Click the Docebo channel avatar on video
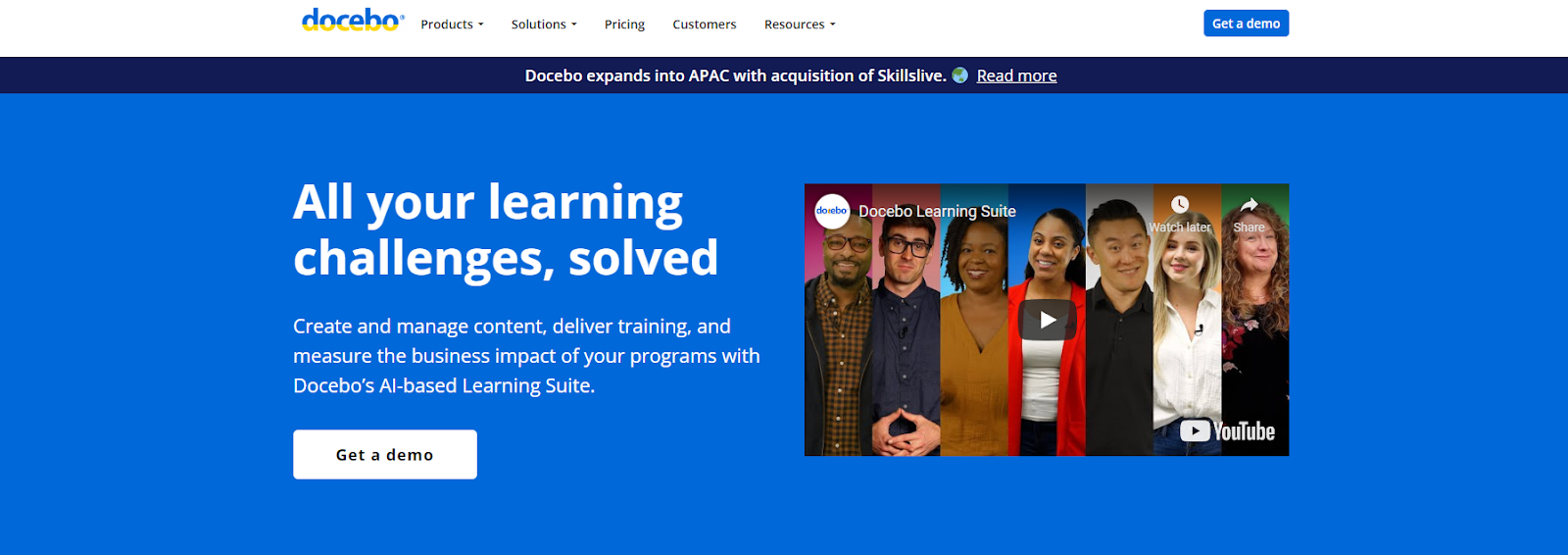 coord(832,211)
